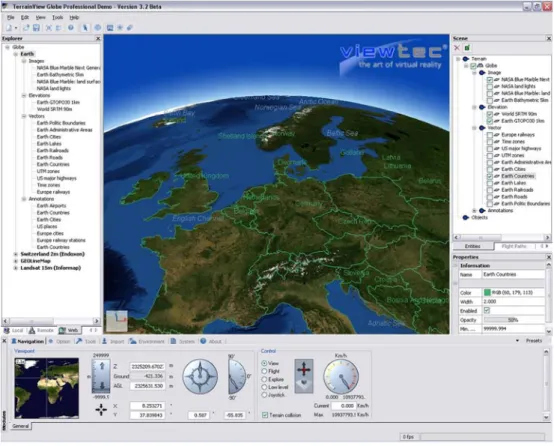Select the Explore control mode radio button
Viewport: 554px width, 446px height.
click(x=264, y=379)
